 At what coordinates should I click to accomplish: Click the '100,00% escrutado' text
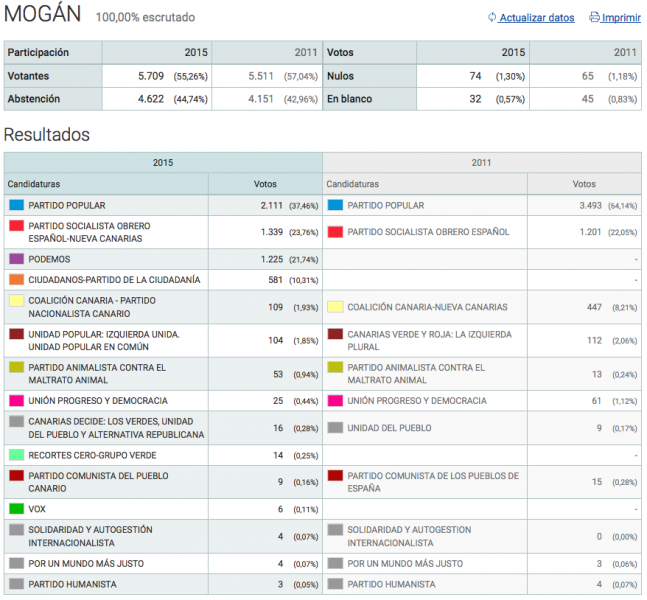(x=145, y=17)
